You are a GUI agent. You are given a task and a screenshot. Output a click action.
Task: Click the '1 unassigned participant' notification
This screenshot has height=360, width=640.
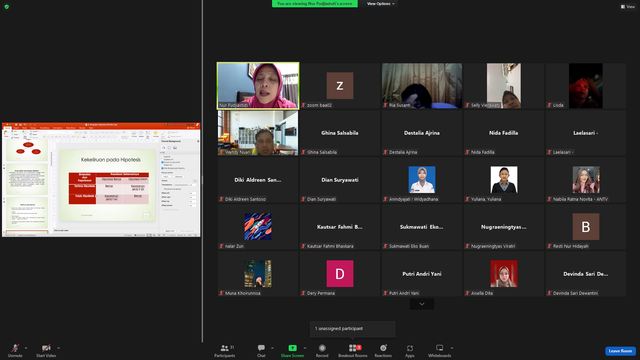coord(353,329)
